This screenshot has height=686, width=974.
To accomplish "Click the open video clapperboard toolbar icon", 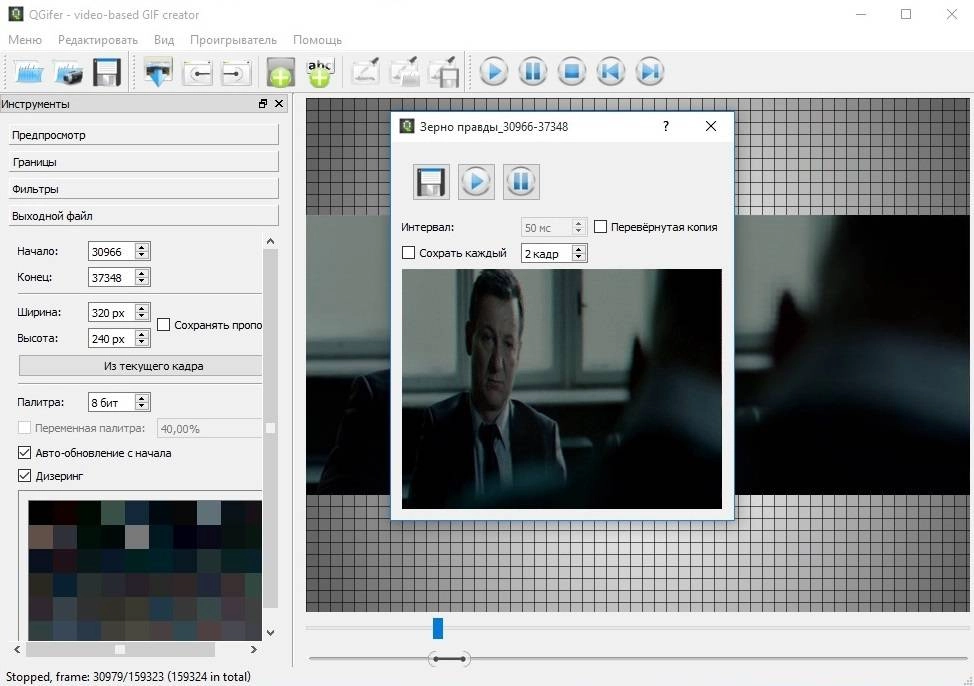I will (29, 72).
